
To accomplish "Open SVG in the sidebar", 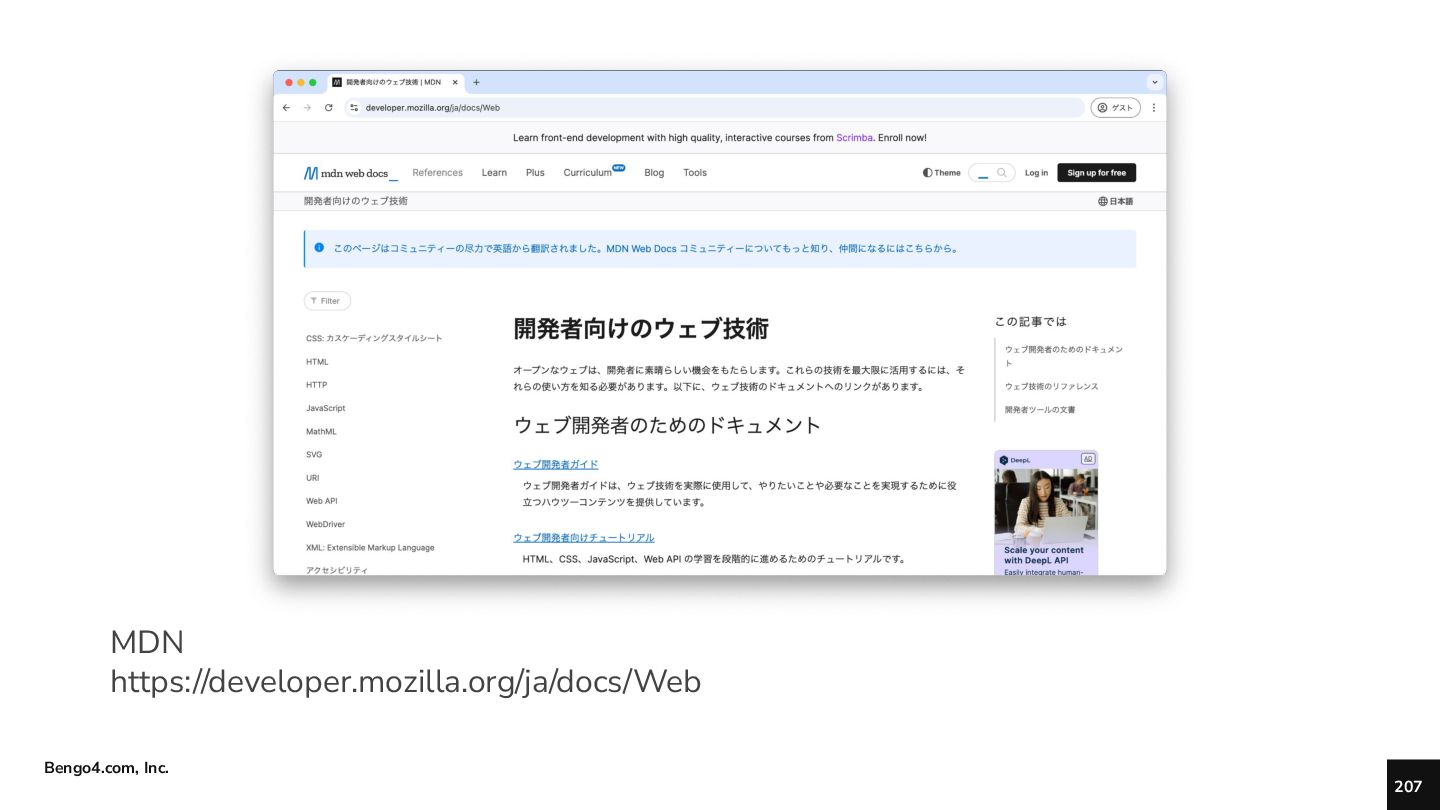I will (314, 455).
